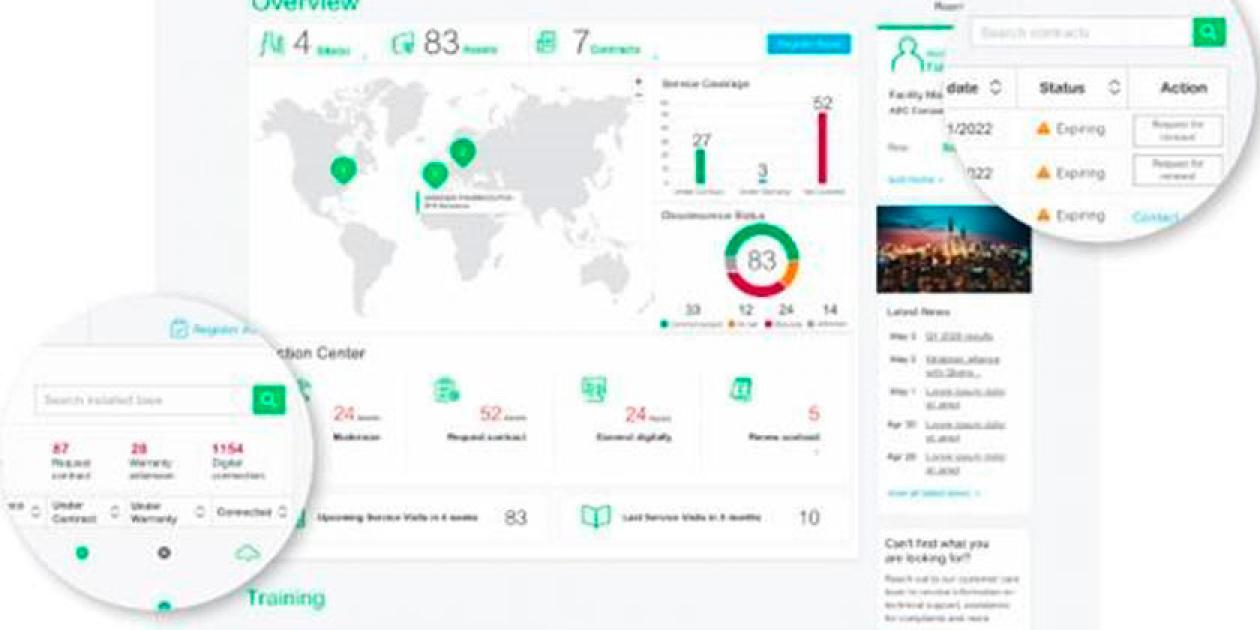Screen dimensions: 1260x630
Task: Sort by Under Warranty column
Action: (201, 511)
